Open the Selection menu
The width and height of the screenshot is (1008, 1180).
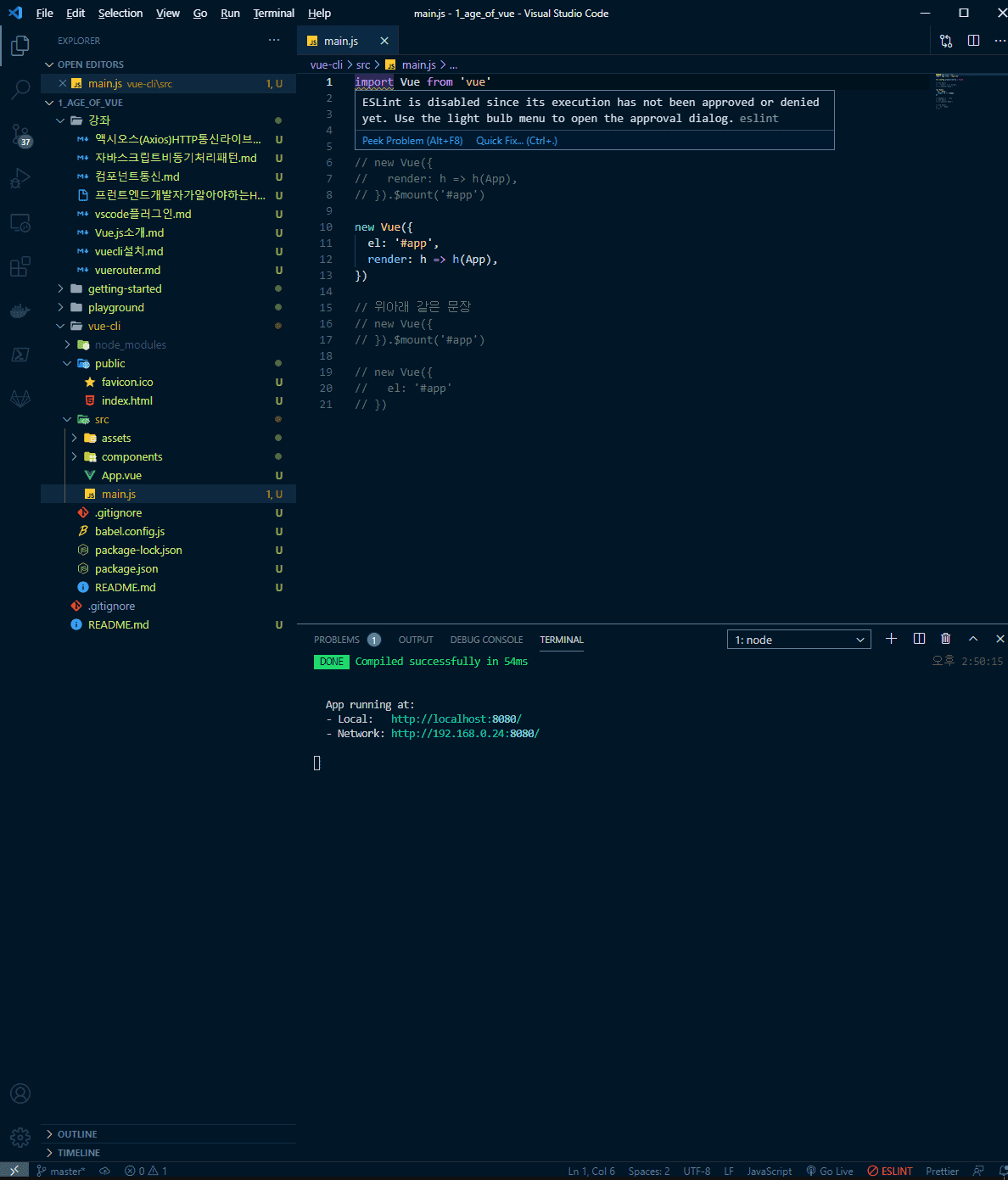(120, 13)
